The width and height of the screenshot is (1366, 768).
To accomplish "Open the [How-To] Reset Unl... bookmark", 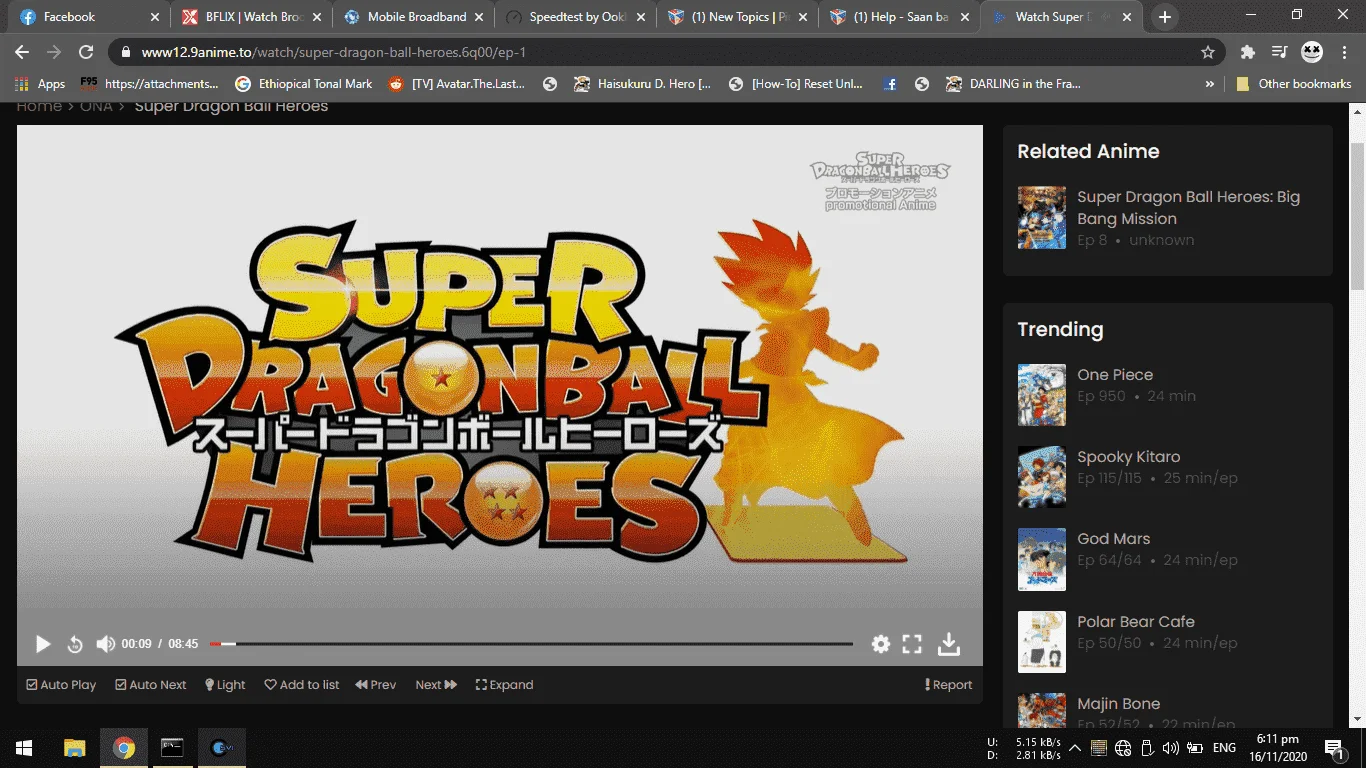I will pos(796,84).
